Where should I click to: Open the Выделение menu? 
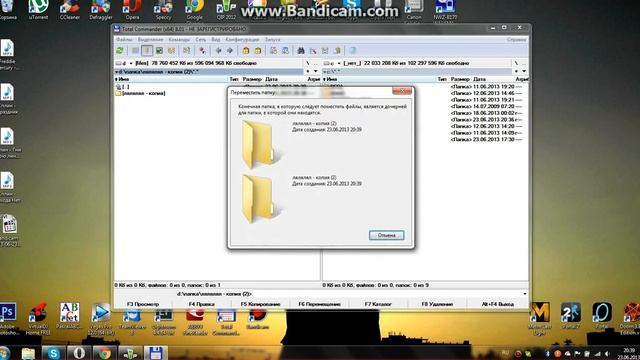coord(150,40)
